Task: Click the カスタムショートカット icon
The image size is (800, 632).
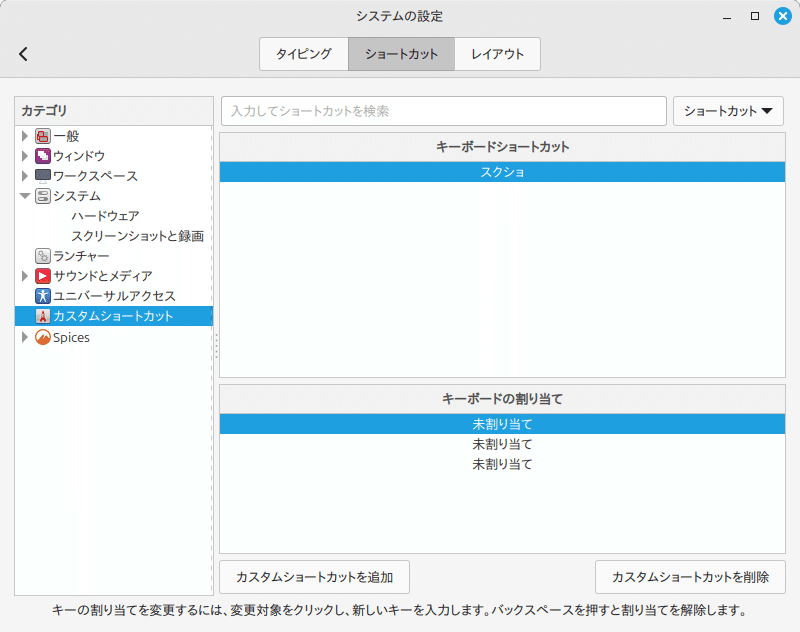Action: [x=43, y=316]
